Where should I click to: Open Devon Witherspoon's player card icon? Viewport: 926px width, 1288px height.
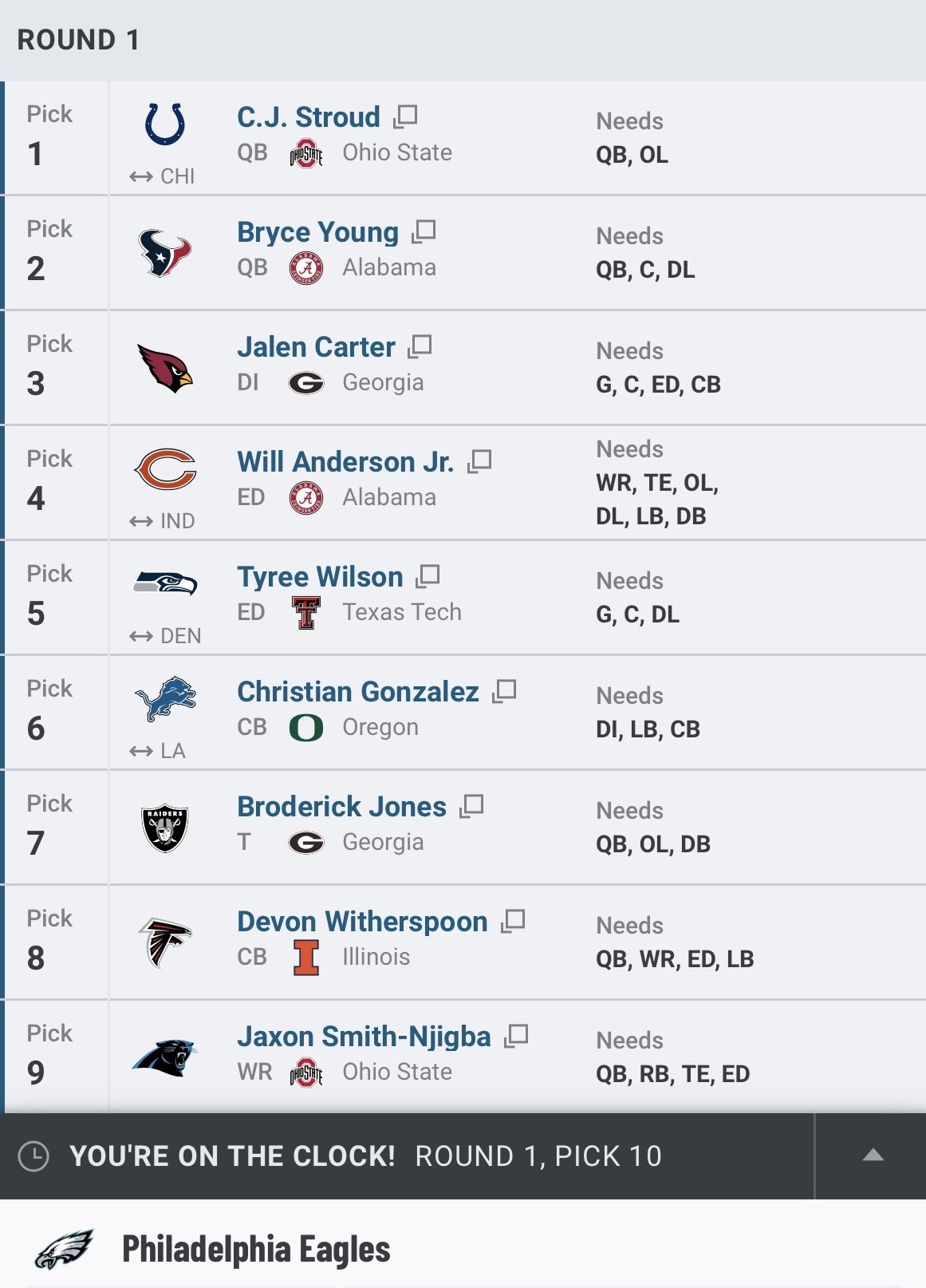pos(513,921)
